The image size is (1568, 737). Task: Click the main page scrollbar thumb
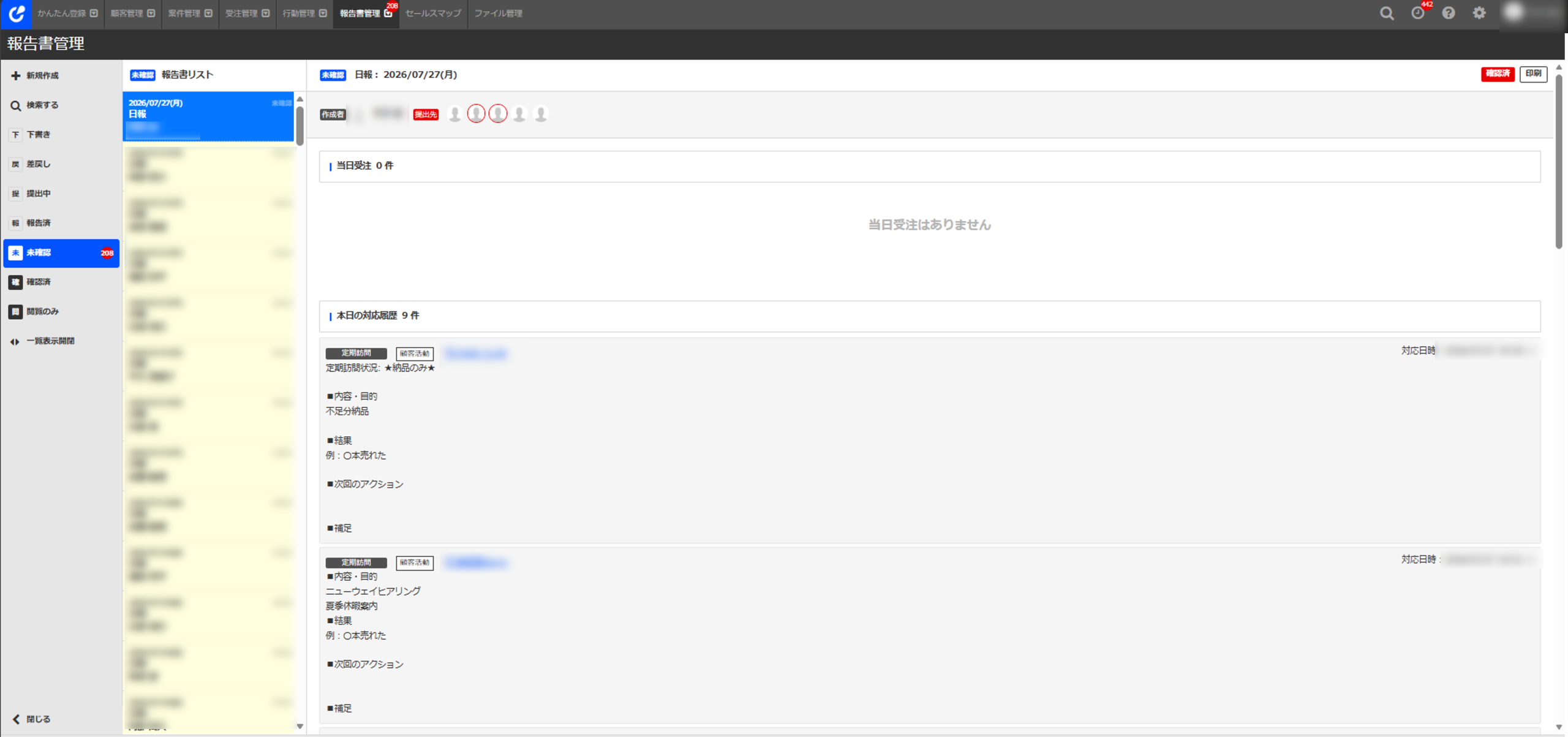[x=1559, y=161]
